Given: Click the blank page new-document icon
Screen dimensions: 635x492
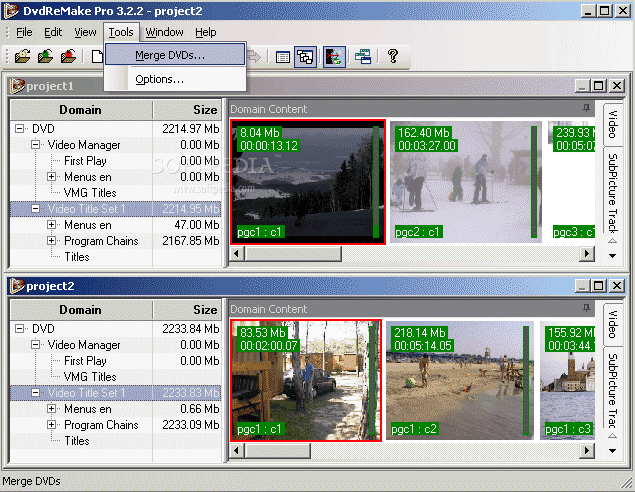Looking at the screenshot, I should pos(97,56).
